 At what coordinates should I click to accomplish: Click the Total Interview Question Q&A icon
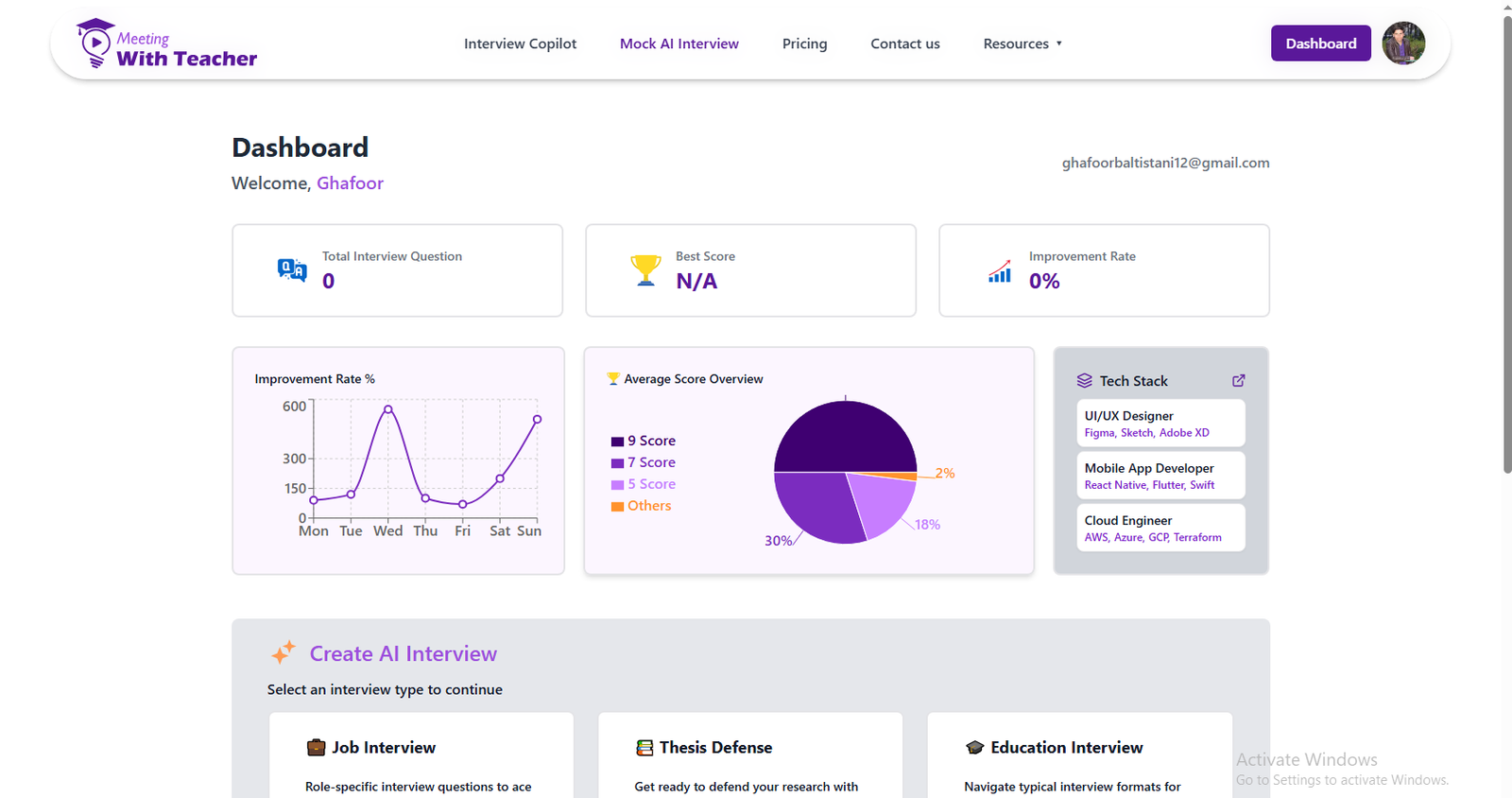point(292,270)
